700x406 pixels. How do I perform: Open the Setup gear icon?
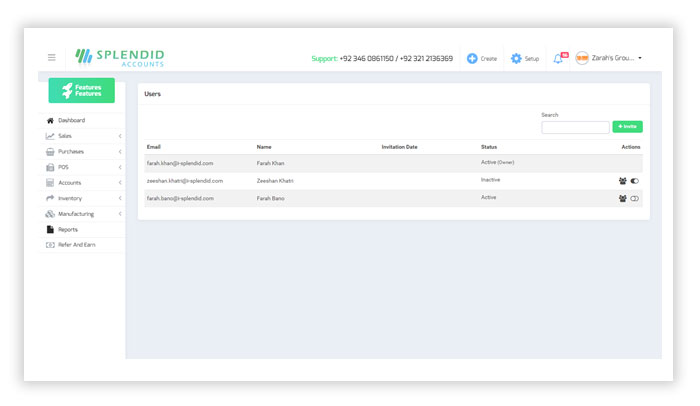[x=516, y=59]
